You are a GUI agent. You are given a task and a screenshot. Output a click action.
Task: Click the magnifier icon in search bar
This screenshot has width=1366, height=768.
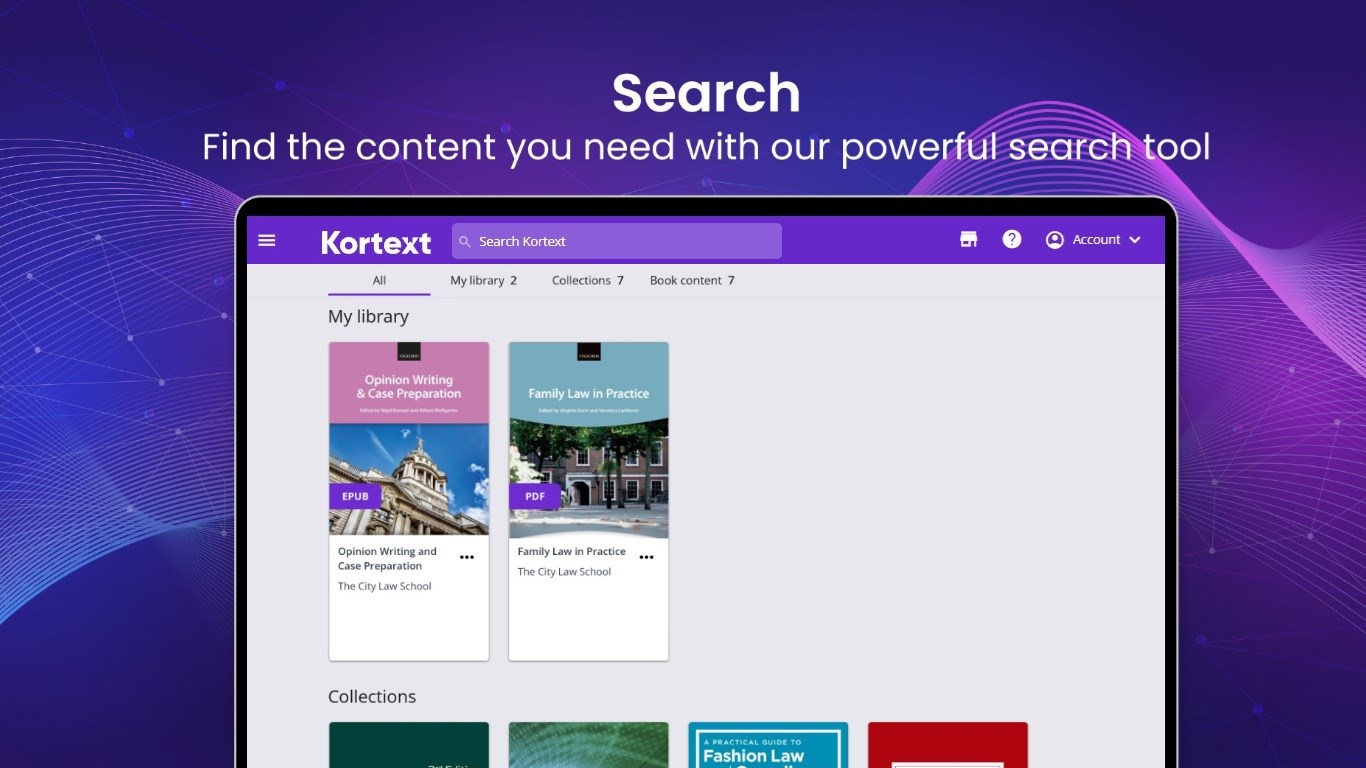click(465, 242)
